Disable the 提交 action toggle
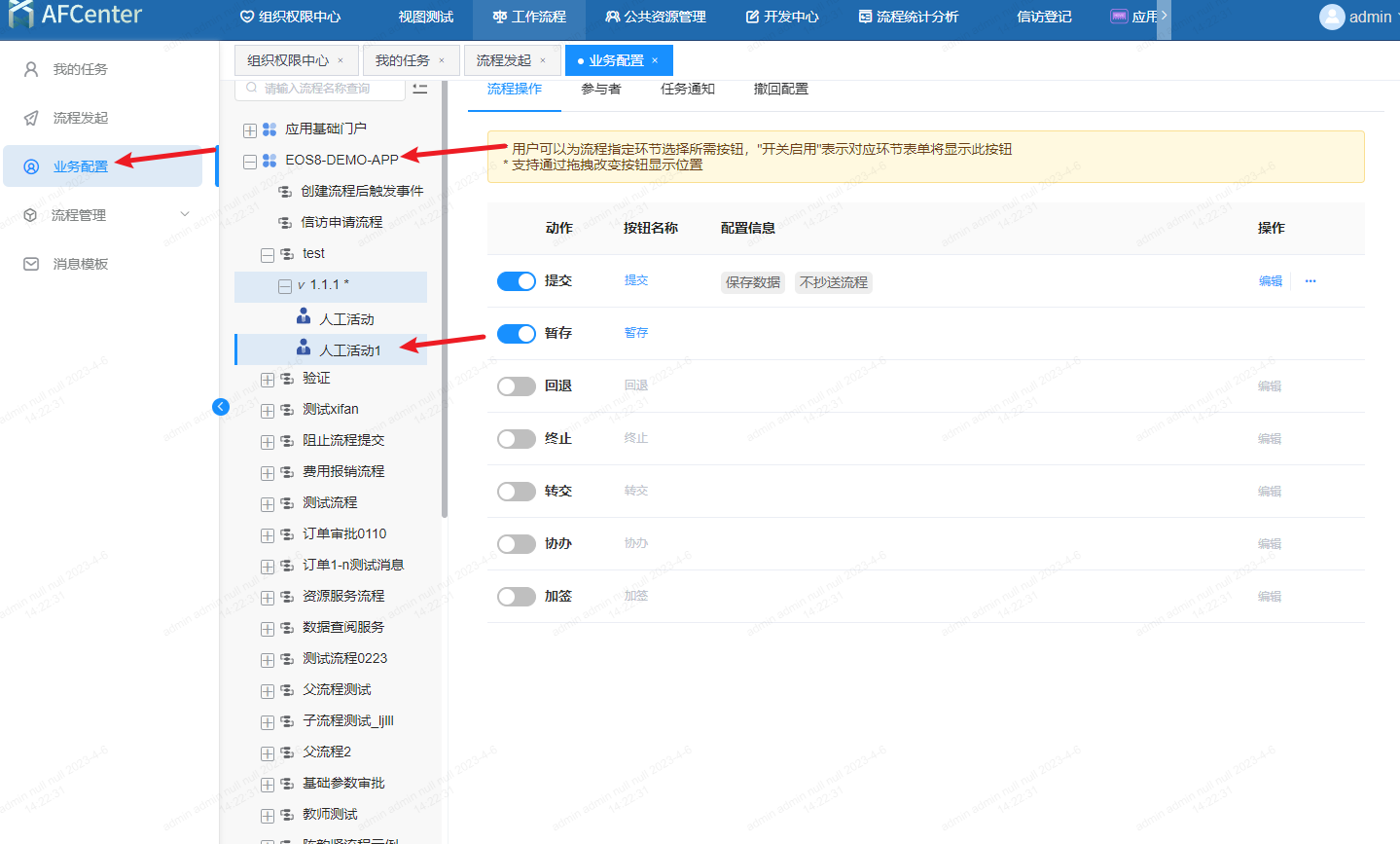Screen dimensions: 1400x844 click(x=516, y=281)
